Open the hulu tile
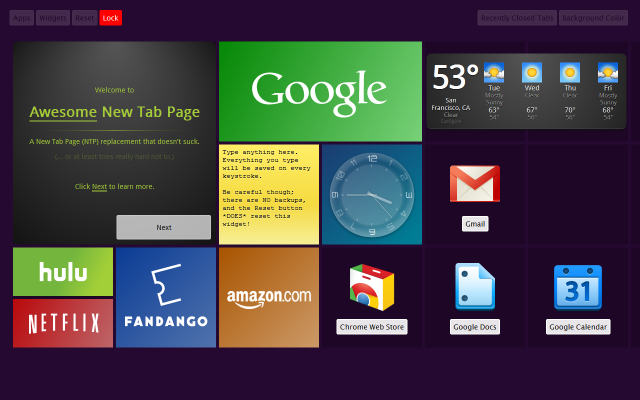 point(63,271)
